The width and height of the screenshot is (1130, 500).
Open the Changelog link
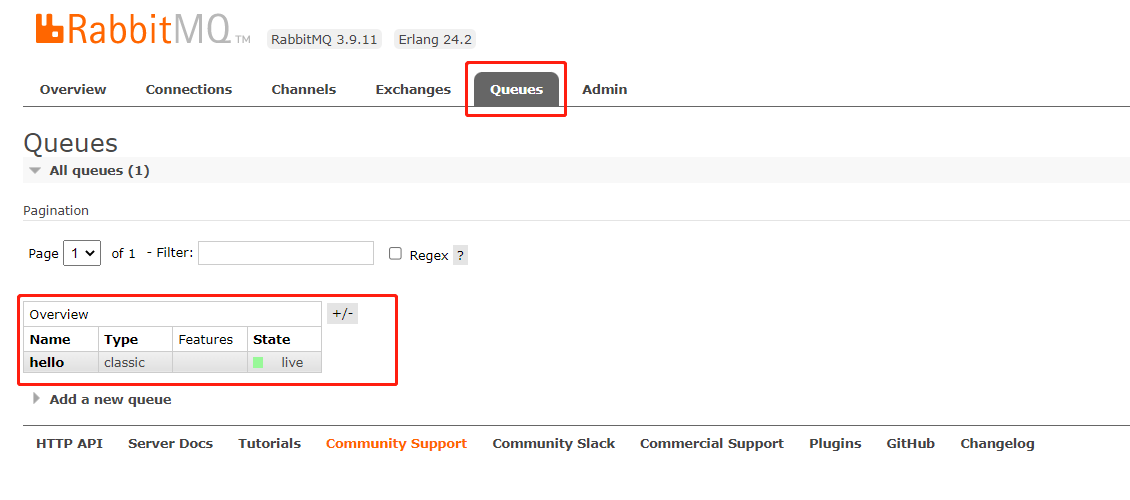(997, 444)
